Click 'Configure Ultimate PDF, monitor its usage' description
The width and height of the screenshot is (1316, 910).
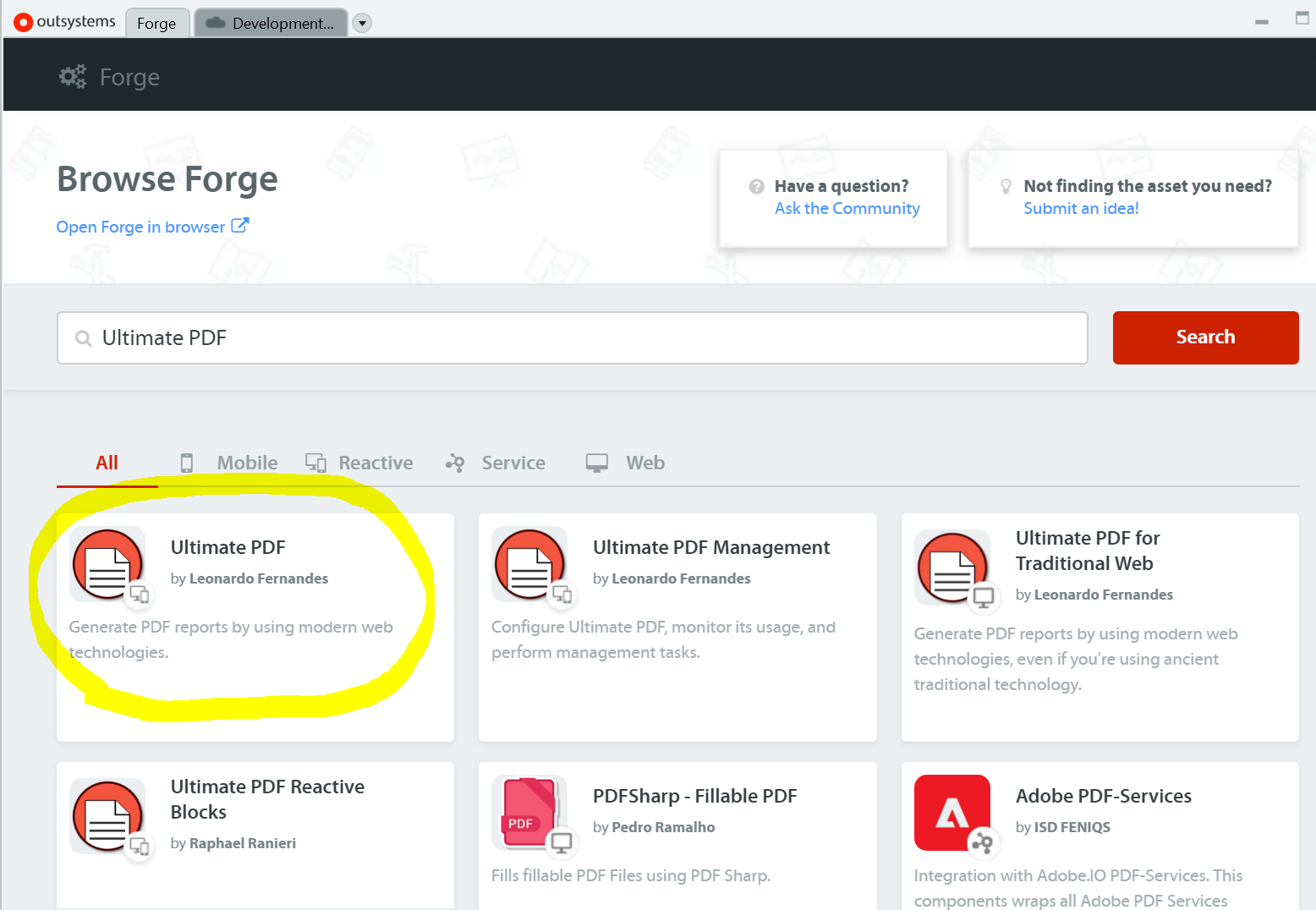(663, 639)
